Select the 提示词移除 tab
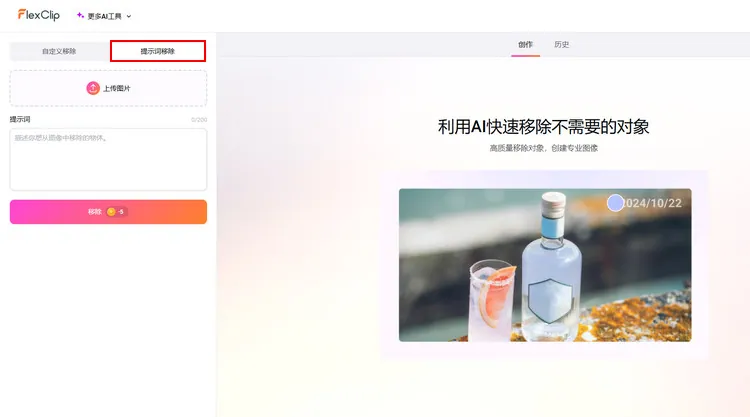This screenshot has height=417, width=750. pos(158,51)
